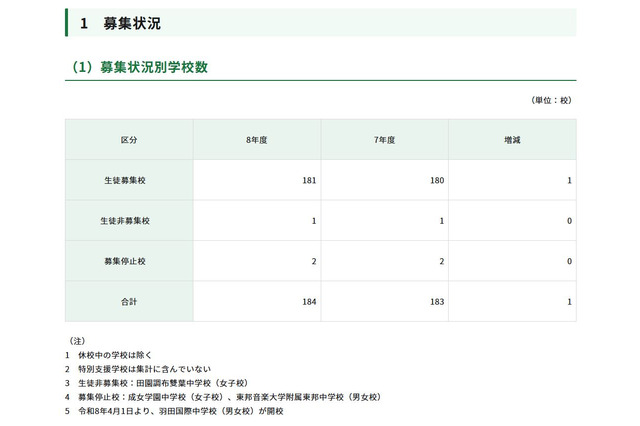Click the "1 募集状況" section heading
The width and height of the screenshot is (640, 426).
coord(119,22)
